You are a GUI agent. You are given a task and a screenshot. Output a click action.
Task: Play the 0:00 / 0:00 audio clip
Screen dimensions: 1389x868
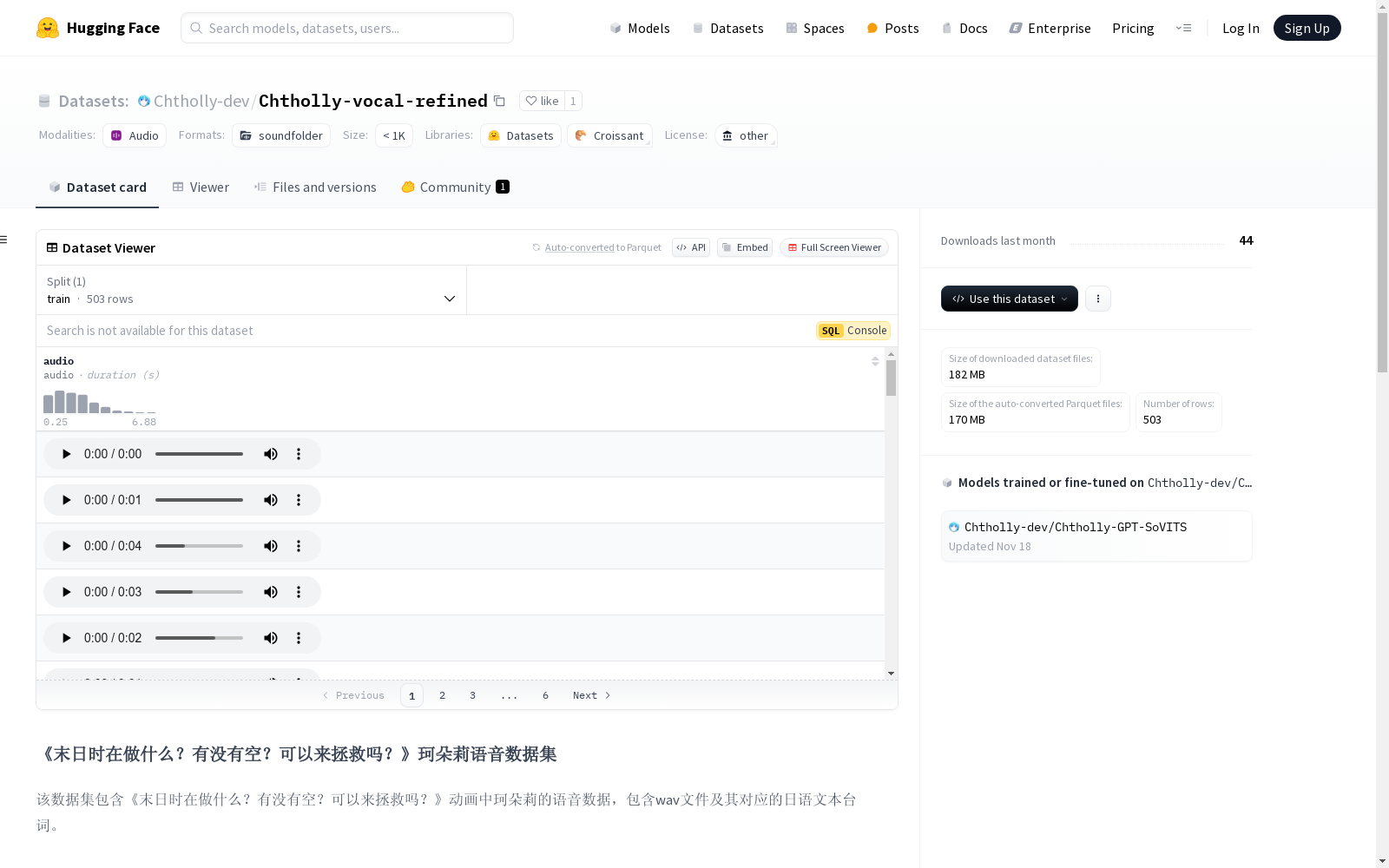(66, 454)
